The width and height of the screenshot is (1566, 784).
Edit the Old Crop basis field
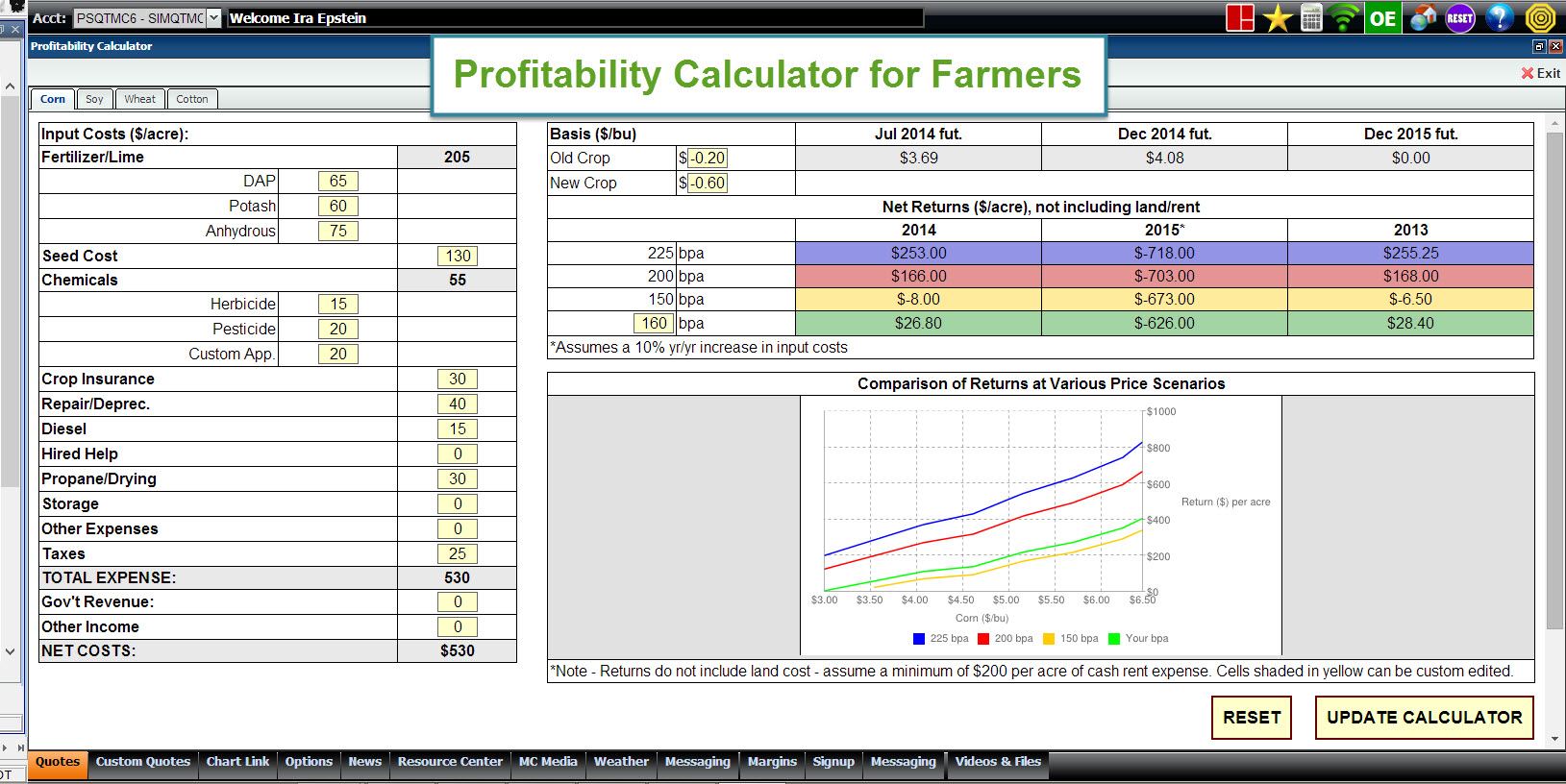point(708,158)
